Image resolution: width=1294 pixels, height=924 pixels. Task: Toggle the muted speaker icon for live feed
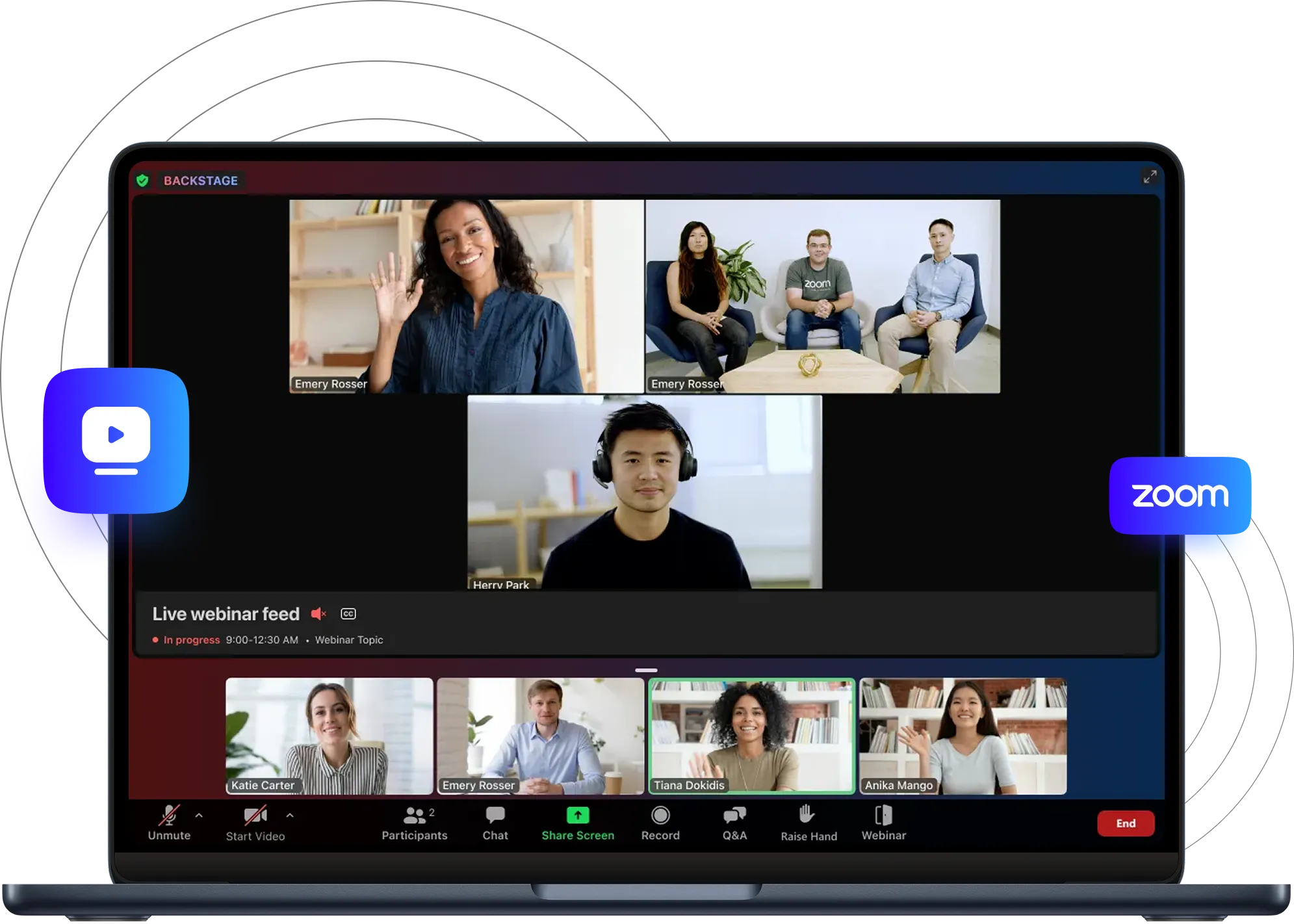[318, 613]
